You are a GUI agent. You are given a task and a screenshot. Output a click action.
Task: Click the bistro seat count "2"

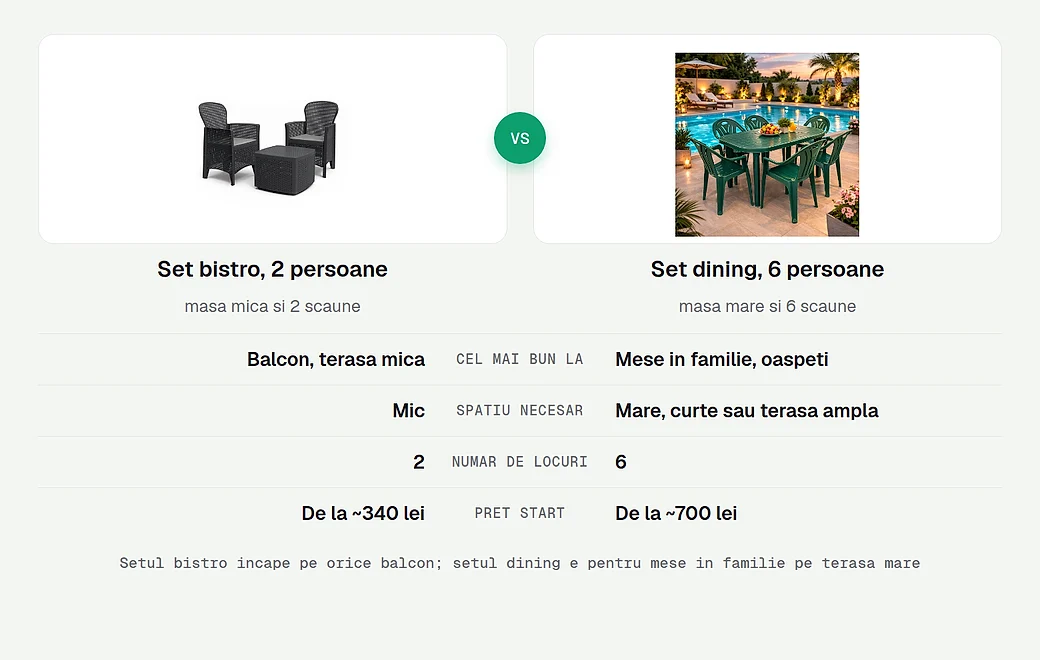(419, 462)
